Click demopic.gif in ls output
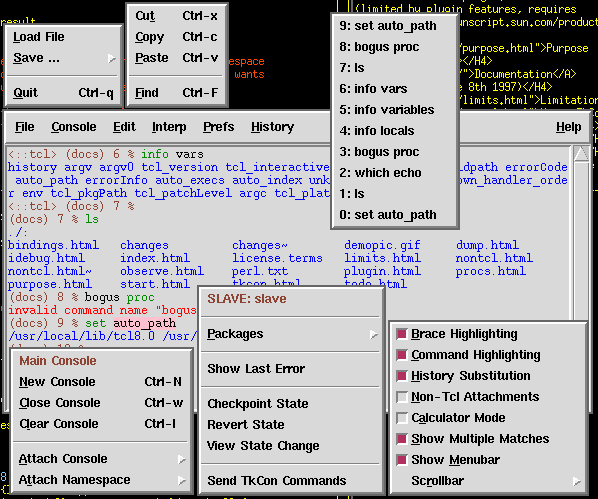The image size is (598, 499). tap(382, 245)
